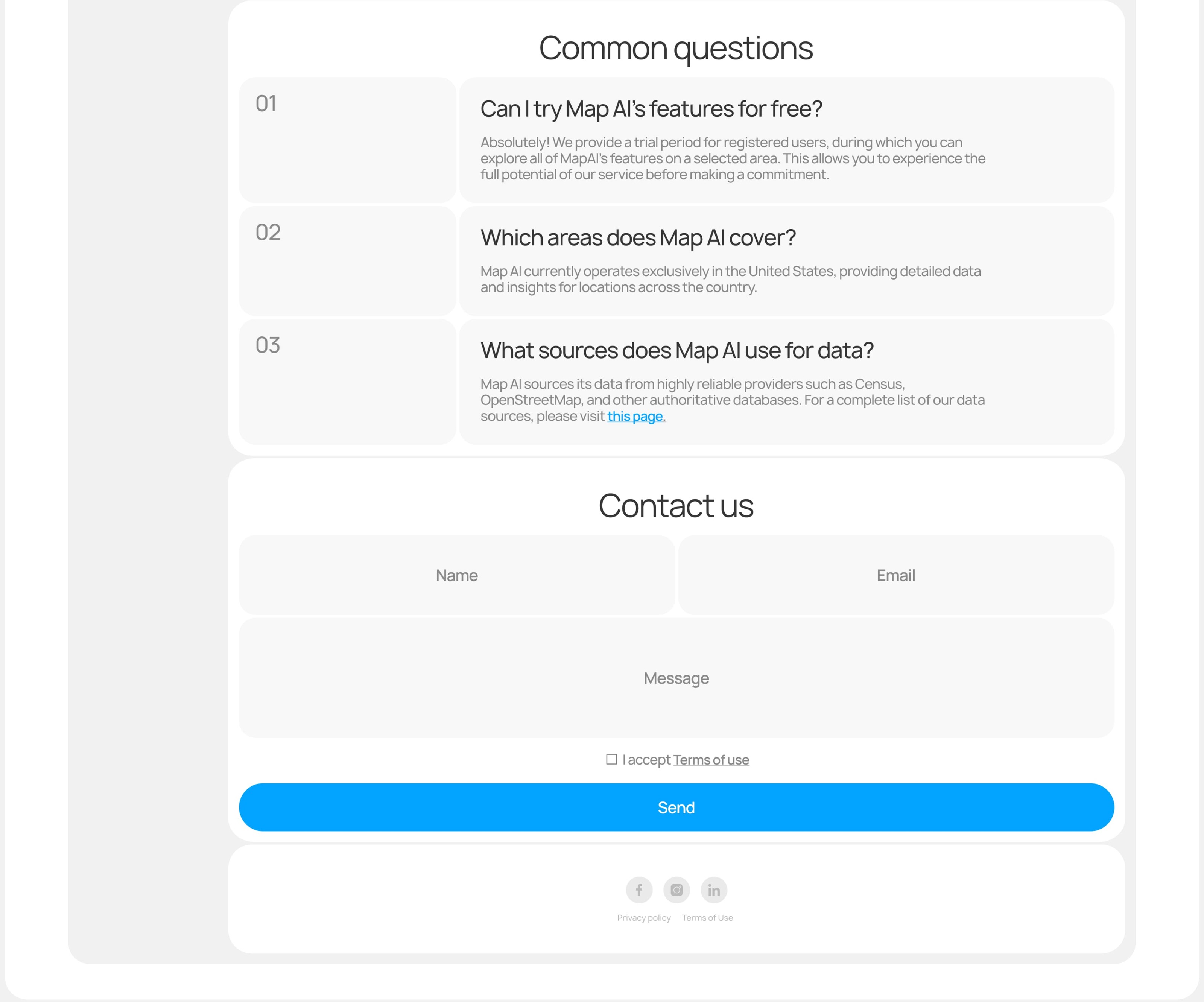Open the Privacy policy footer link
1204x1002 pixels.
pyautogui.click(x=643, y=918)
